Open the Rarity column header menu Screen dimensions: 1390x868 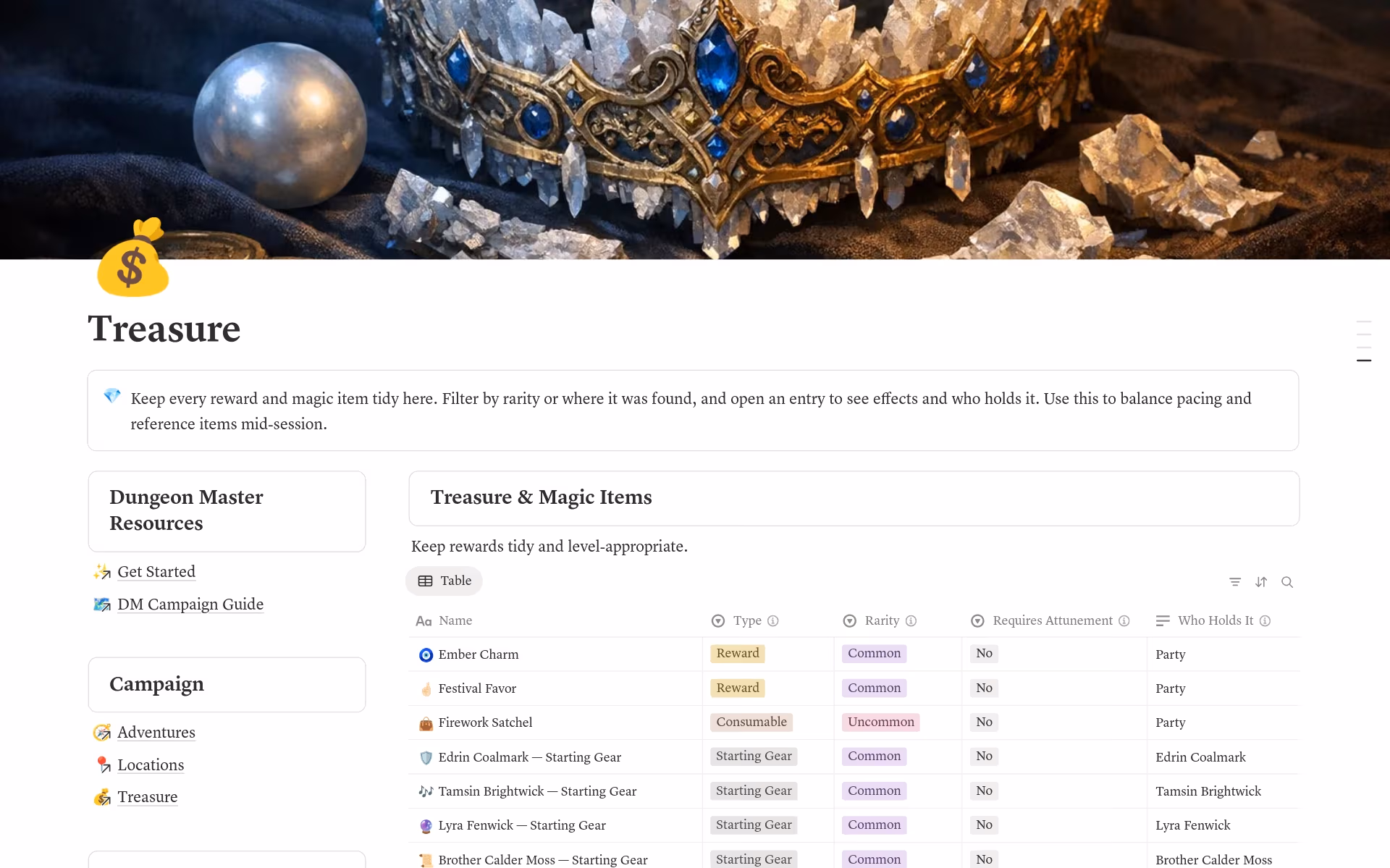click(x=881, y=620)
